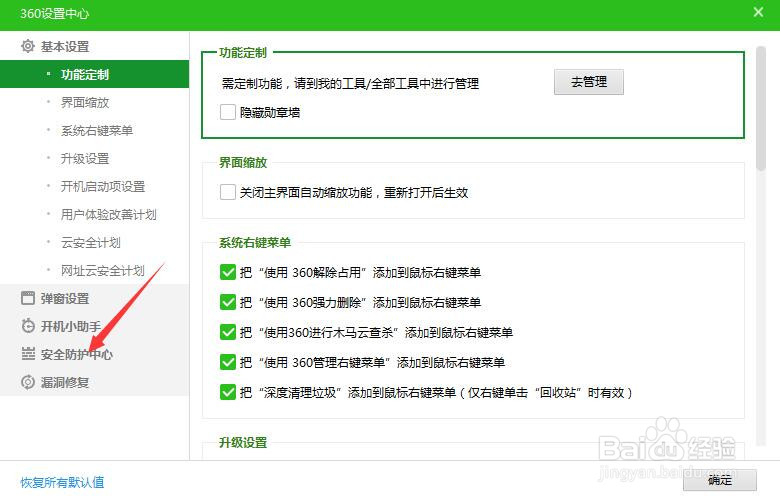Screen dimensions: 780x500
Task: Uncheck 使用360进行木马云查杀 menu option
Action: click(x=228, y=332)
